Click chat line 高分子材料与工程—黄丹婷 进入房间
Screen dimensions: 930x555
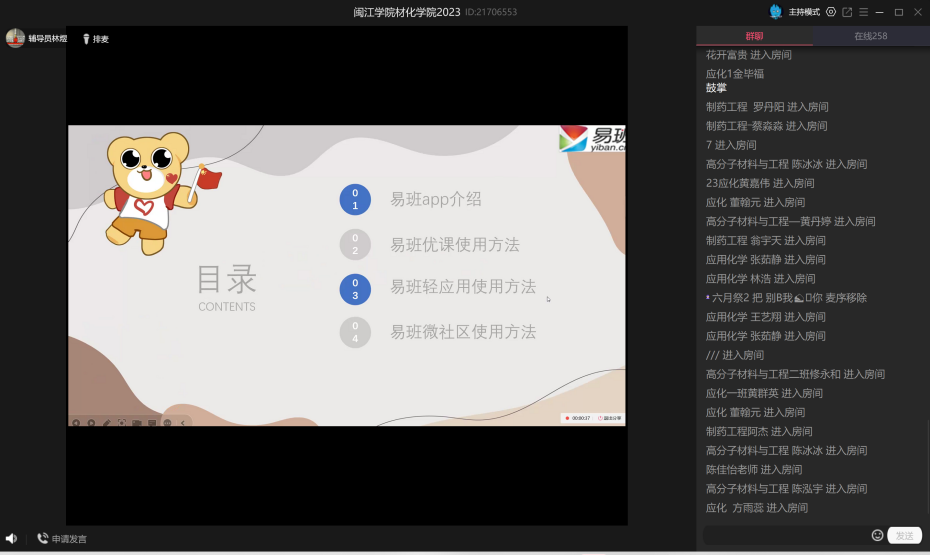[791, 222]
